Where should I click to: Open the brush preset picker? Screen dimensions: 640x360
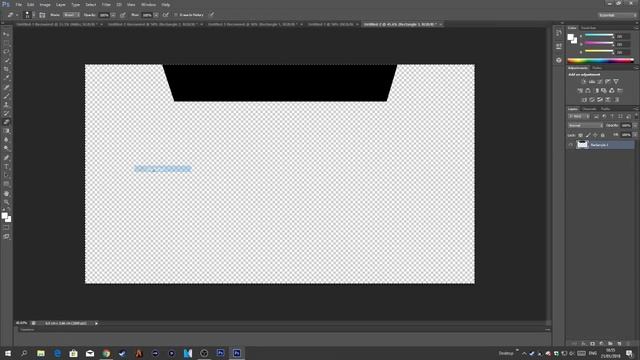[29, 15]
